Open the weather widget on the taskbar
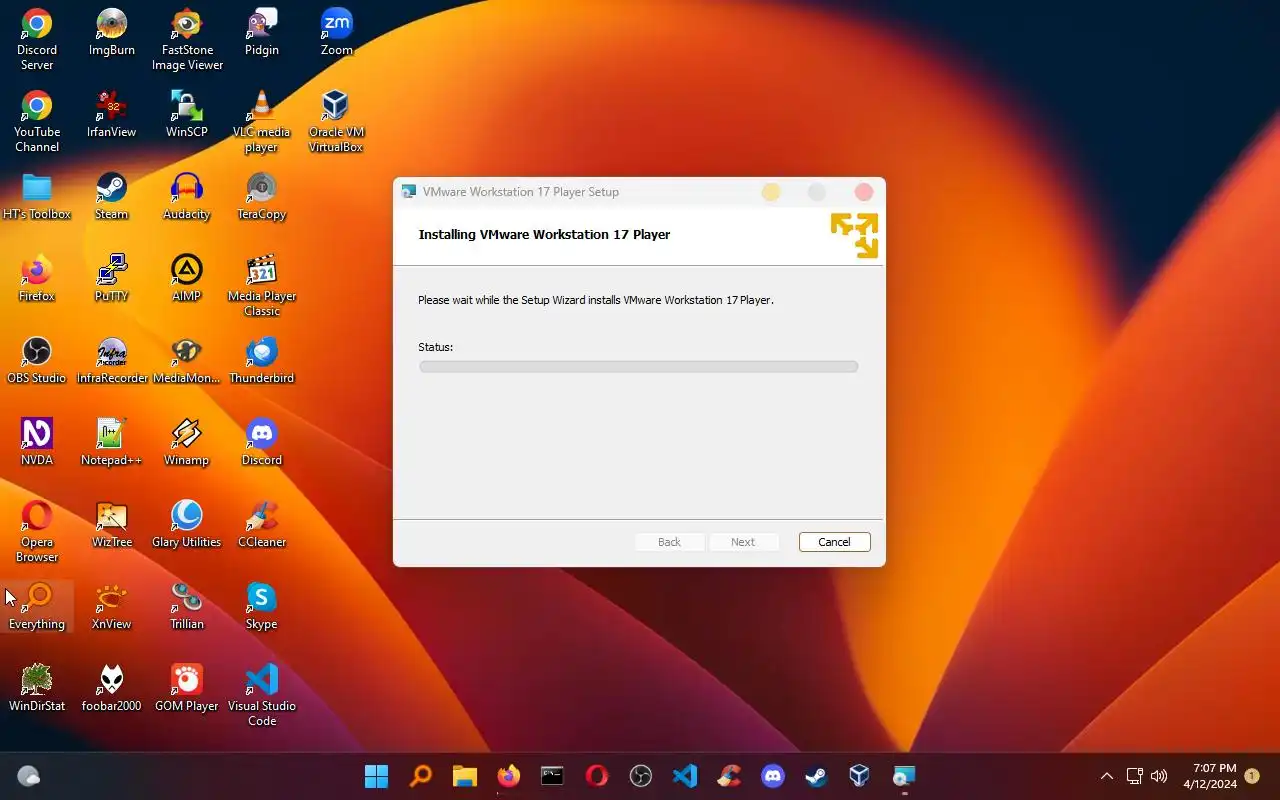The image size is (1280, 800). tap(29, 776)
